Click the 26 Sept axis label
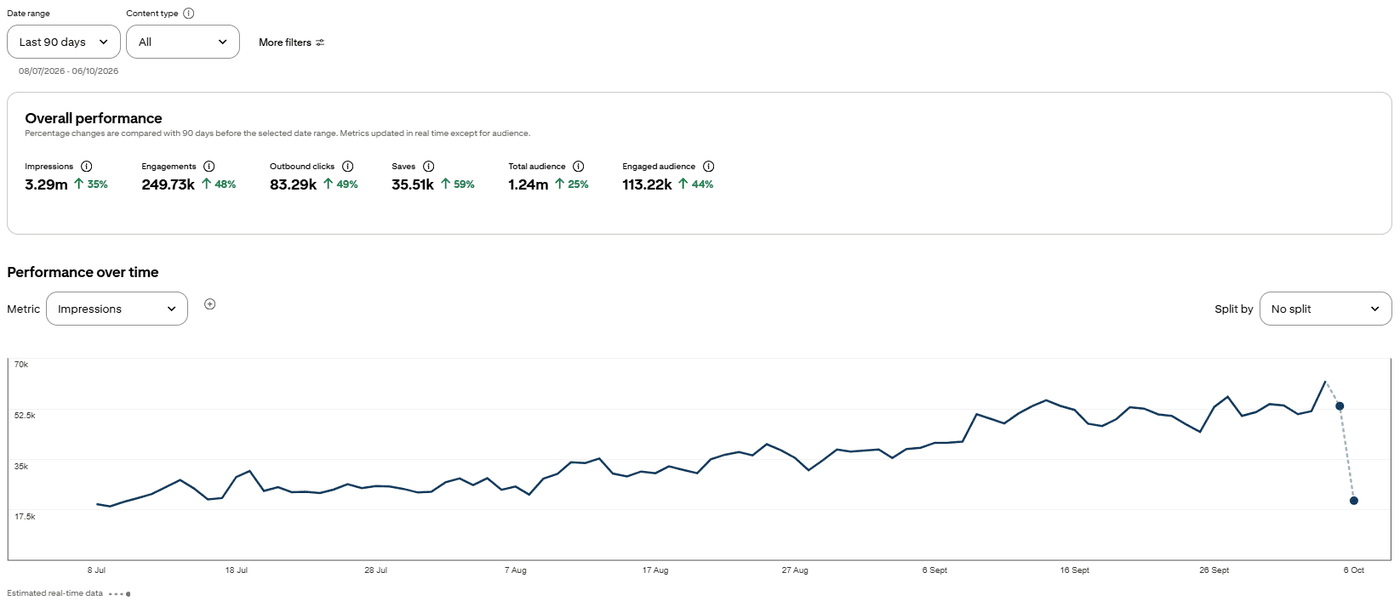 click(x=1214, y=570)
